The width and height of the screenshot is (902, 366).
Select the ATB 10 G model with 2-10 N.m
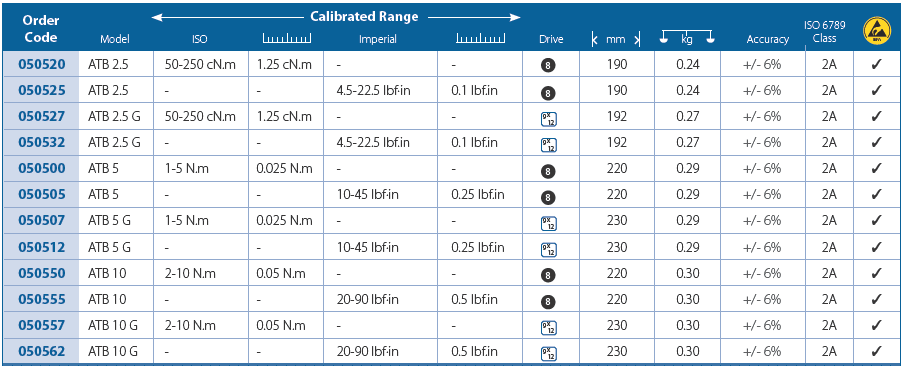point(113,325)
